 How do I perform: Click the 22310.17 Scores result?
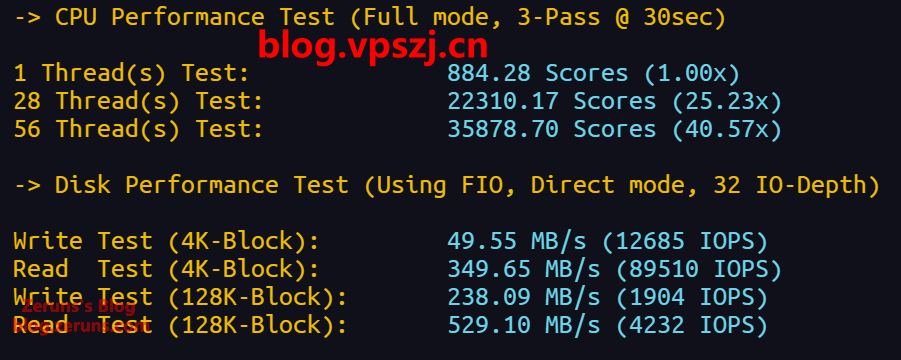click(552, 102)
